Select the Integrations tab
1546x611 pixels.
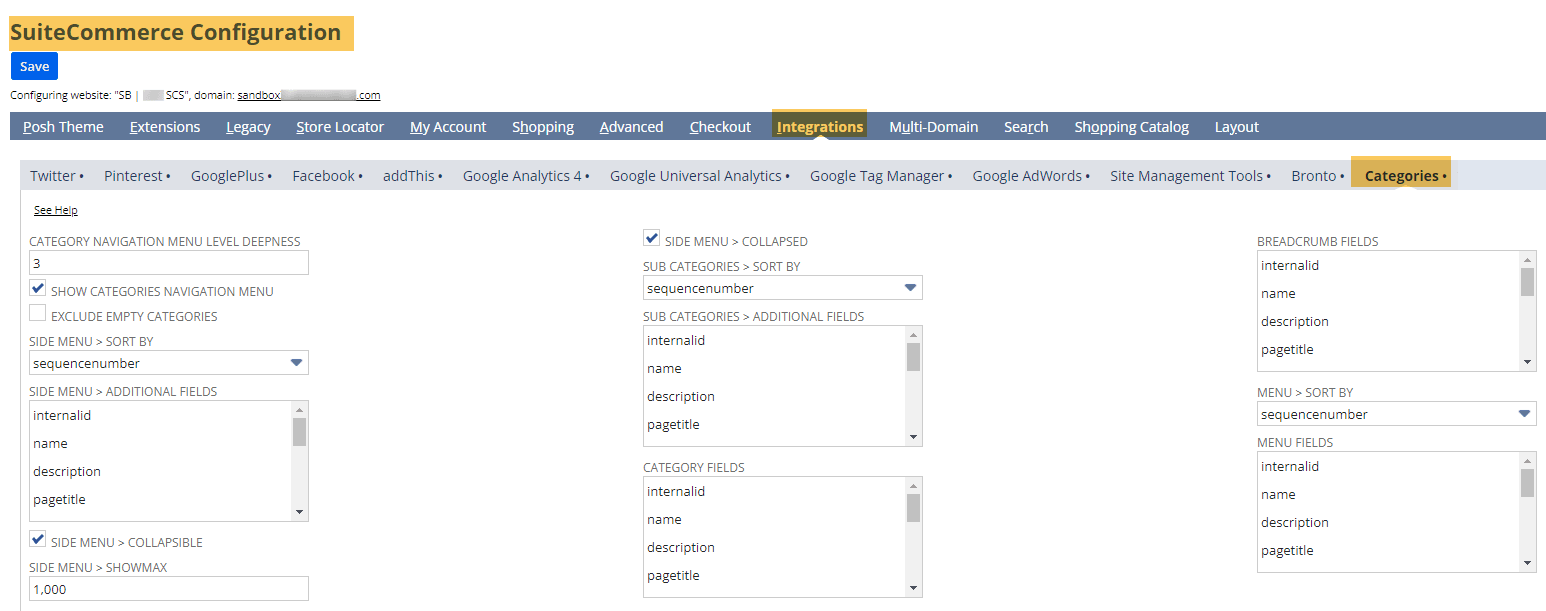820,127
